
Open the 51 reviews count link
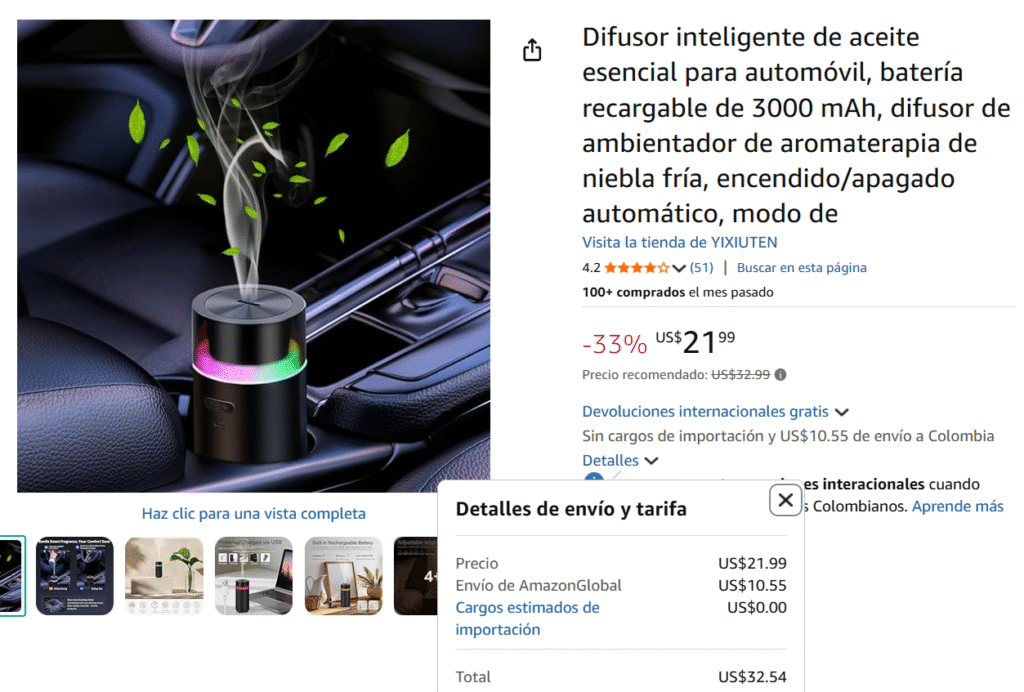point(701,268)
